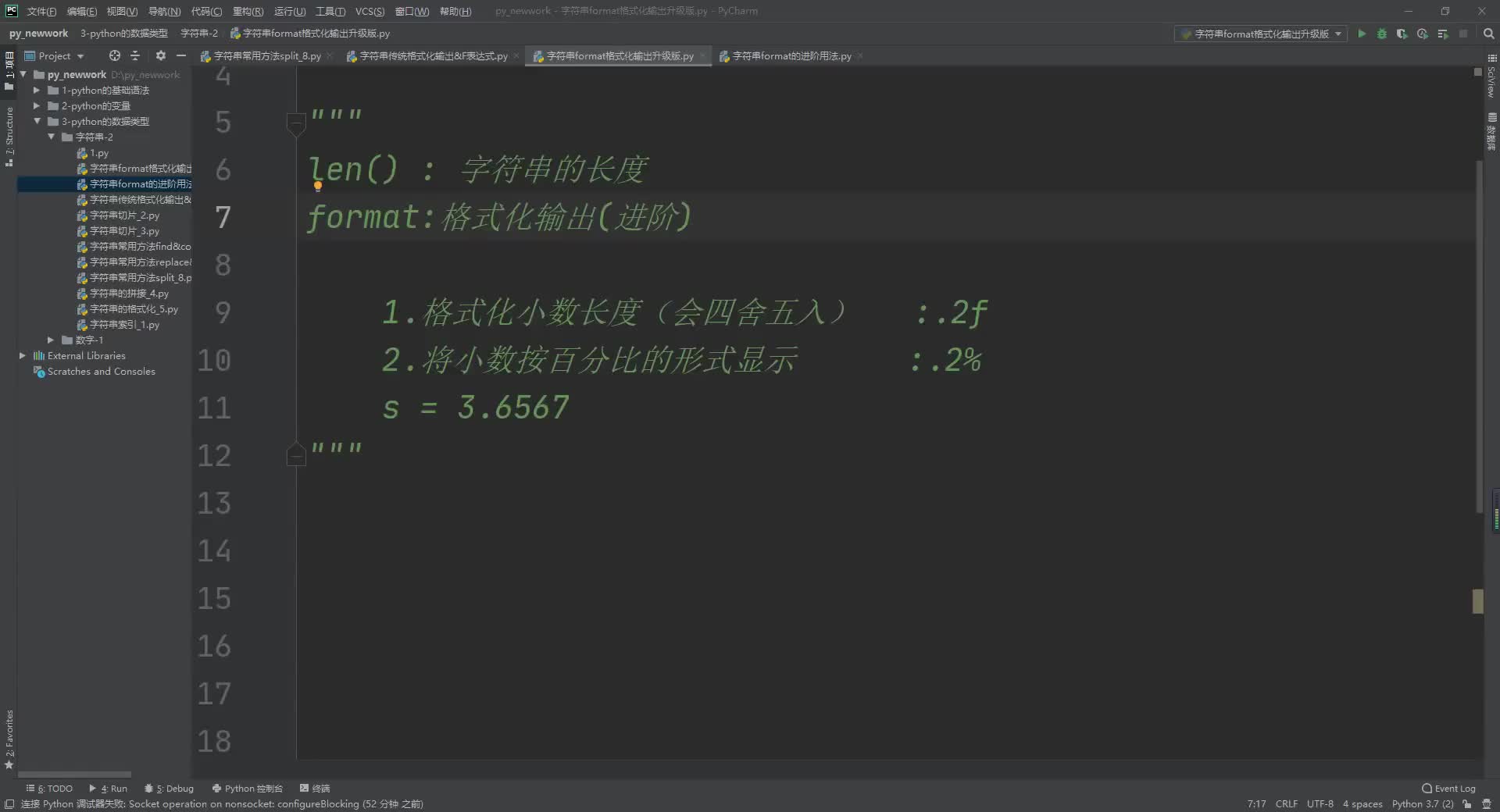Open 1.py file in project tree

pyautogui.click(x=92, y=153)
